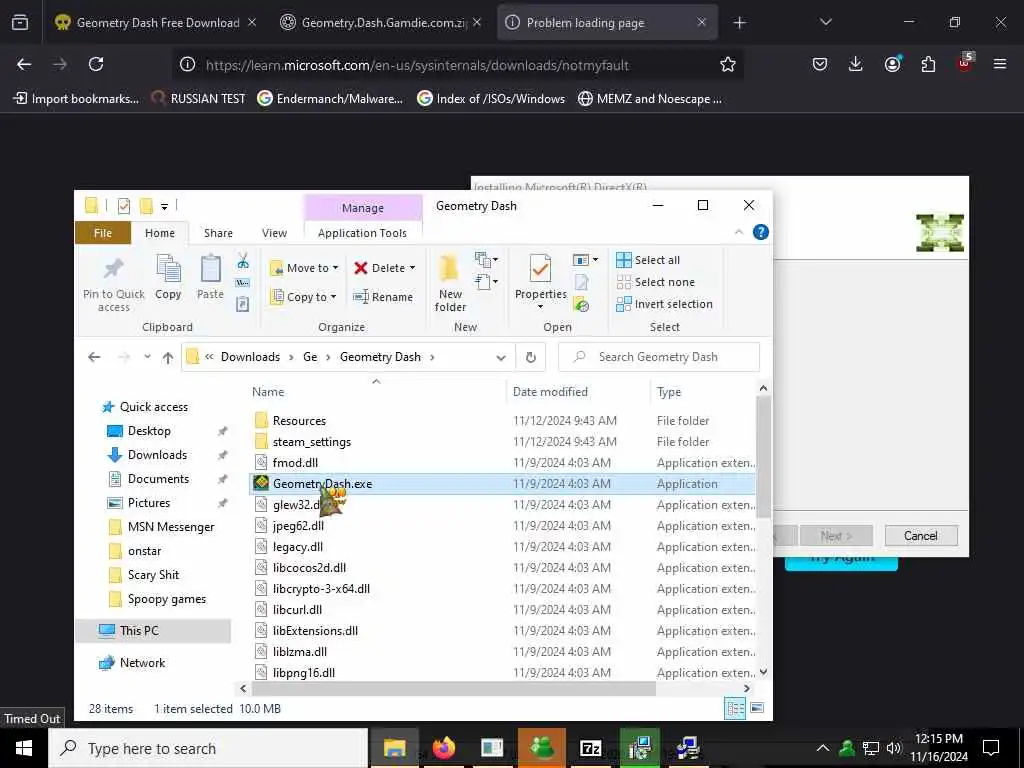
Task: Switch to details view button
Action: pyautogui.click(x=735, y=709)
